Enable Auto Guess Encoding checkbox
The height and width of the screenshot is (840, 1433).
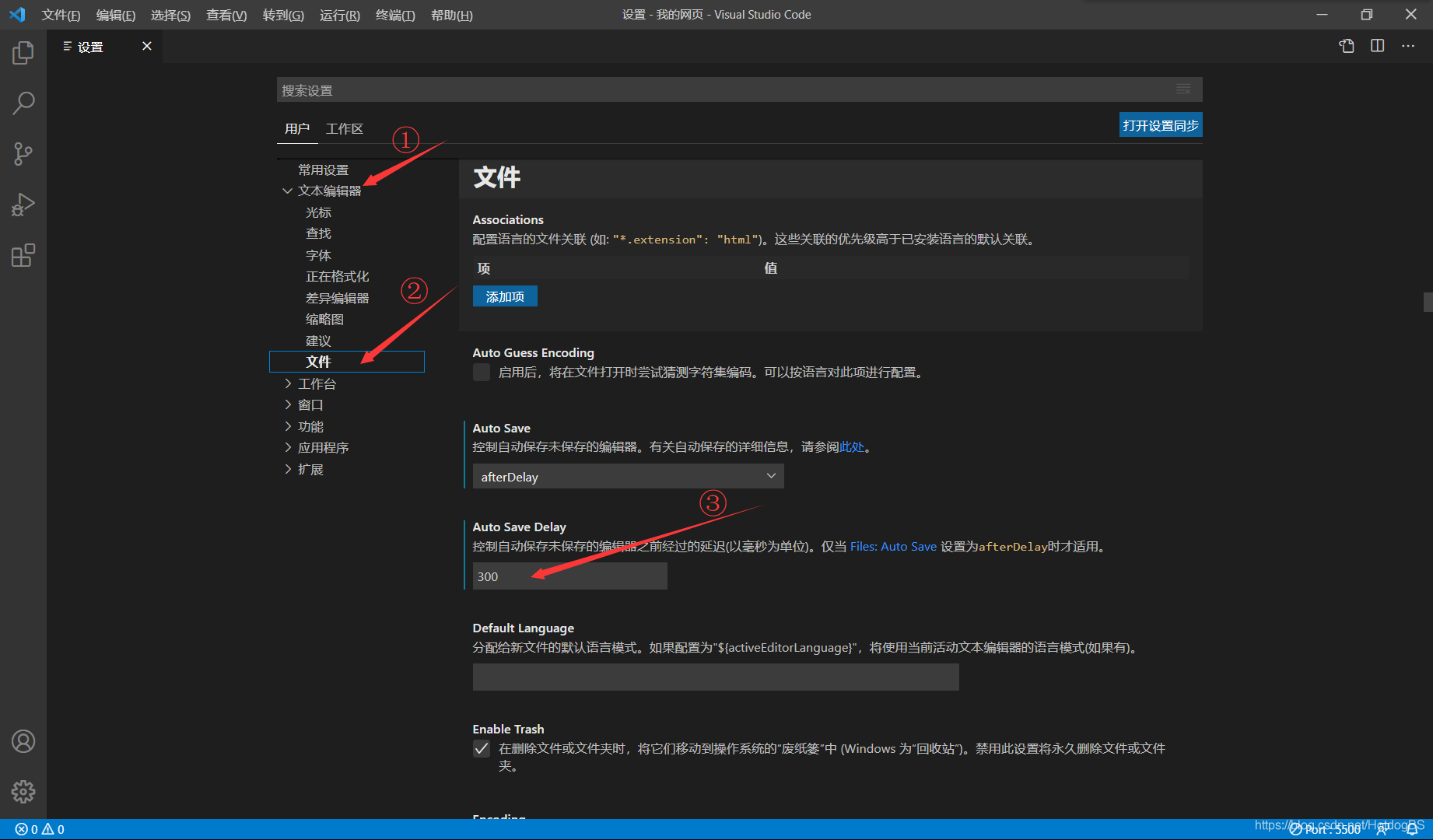point(482,372)
